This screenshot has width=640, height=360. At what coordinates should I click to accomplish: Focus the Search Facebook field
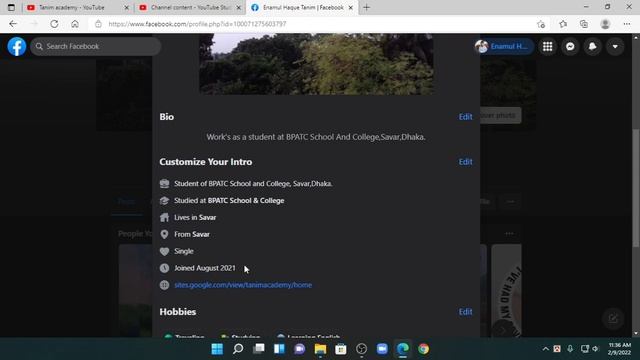point(96,47)
